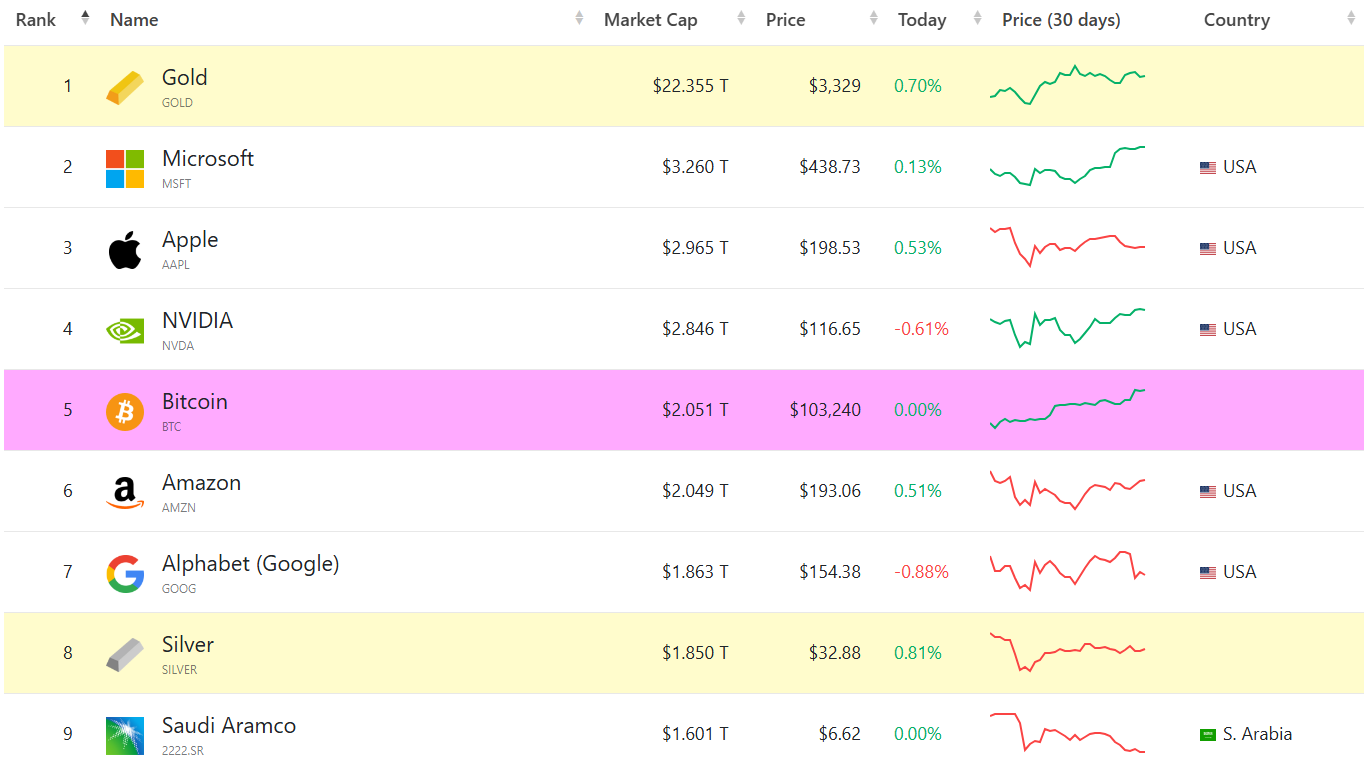1369x763 pixels.
Task: Click the $22.355 T market cap value
Action: (x=690, y=86)
